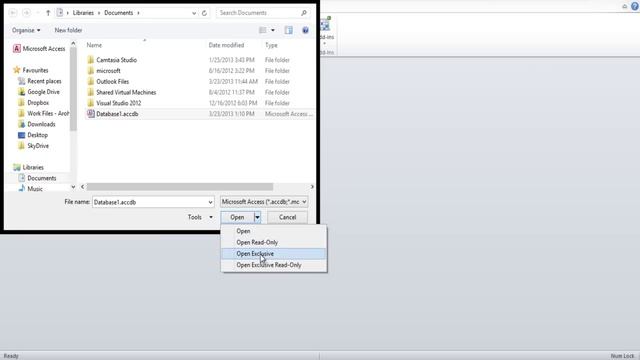Open SkyDrive in the sidebar
Image resolution: width=640 pixels, height=360 pixels.
pyautogui.click(x=38, y=146)
